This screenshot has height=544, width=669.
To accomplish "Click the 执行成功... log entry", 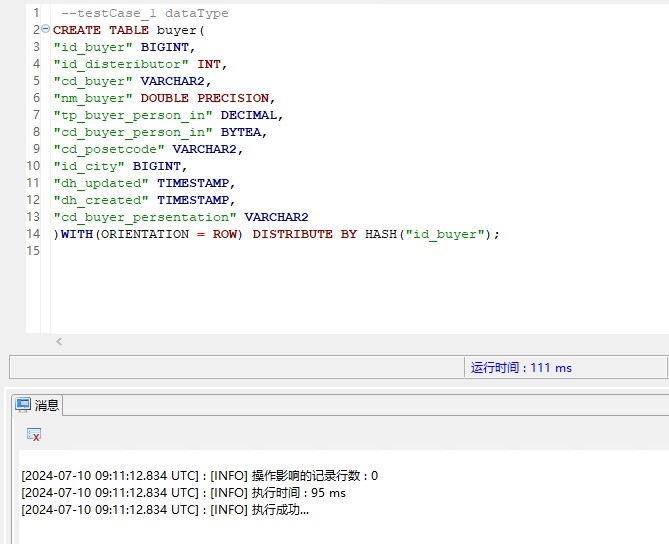I will tap(165, 510).
